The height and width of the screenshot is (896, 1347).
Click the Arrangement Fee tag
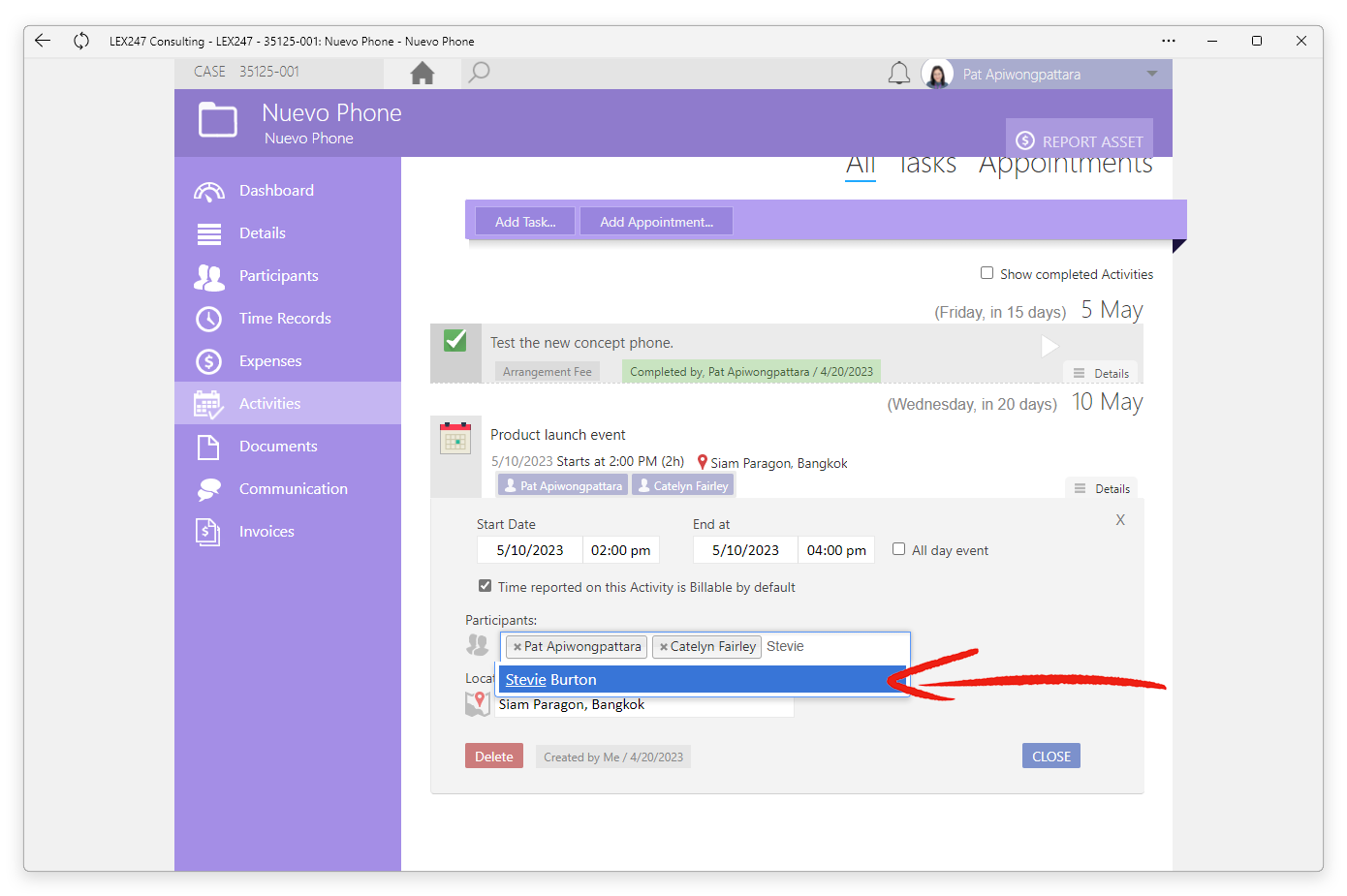coord(547,372)
